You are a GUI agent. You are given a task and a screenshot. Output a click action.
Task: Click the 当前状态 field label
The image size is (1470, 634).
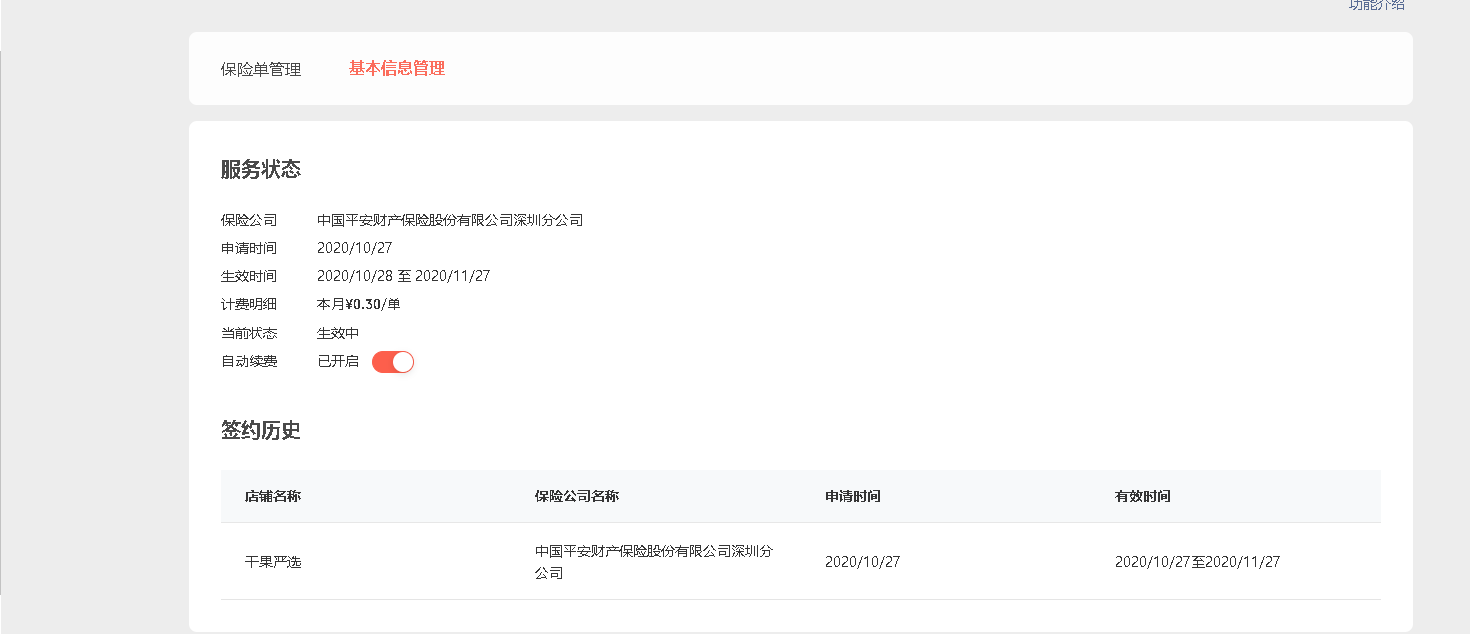tap(249, 333)
